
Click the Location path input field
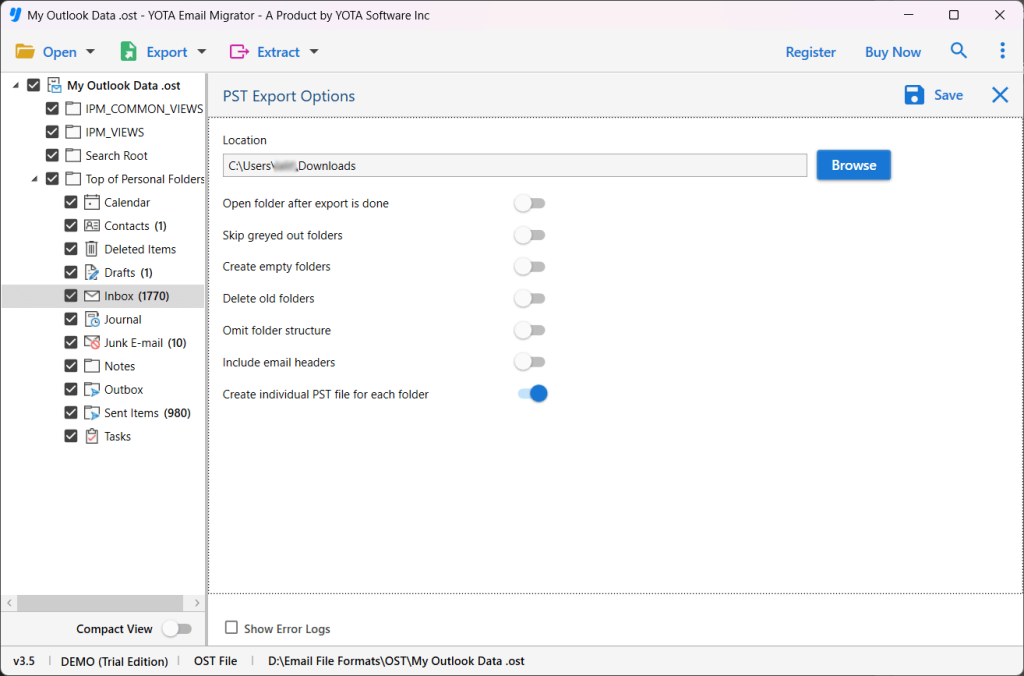(x=515, y=165)
